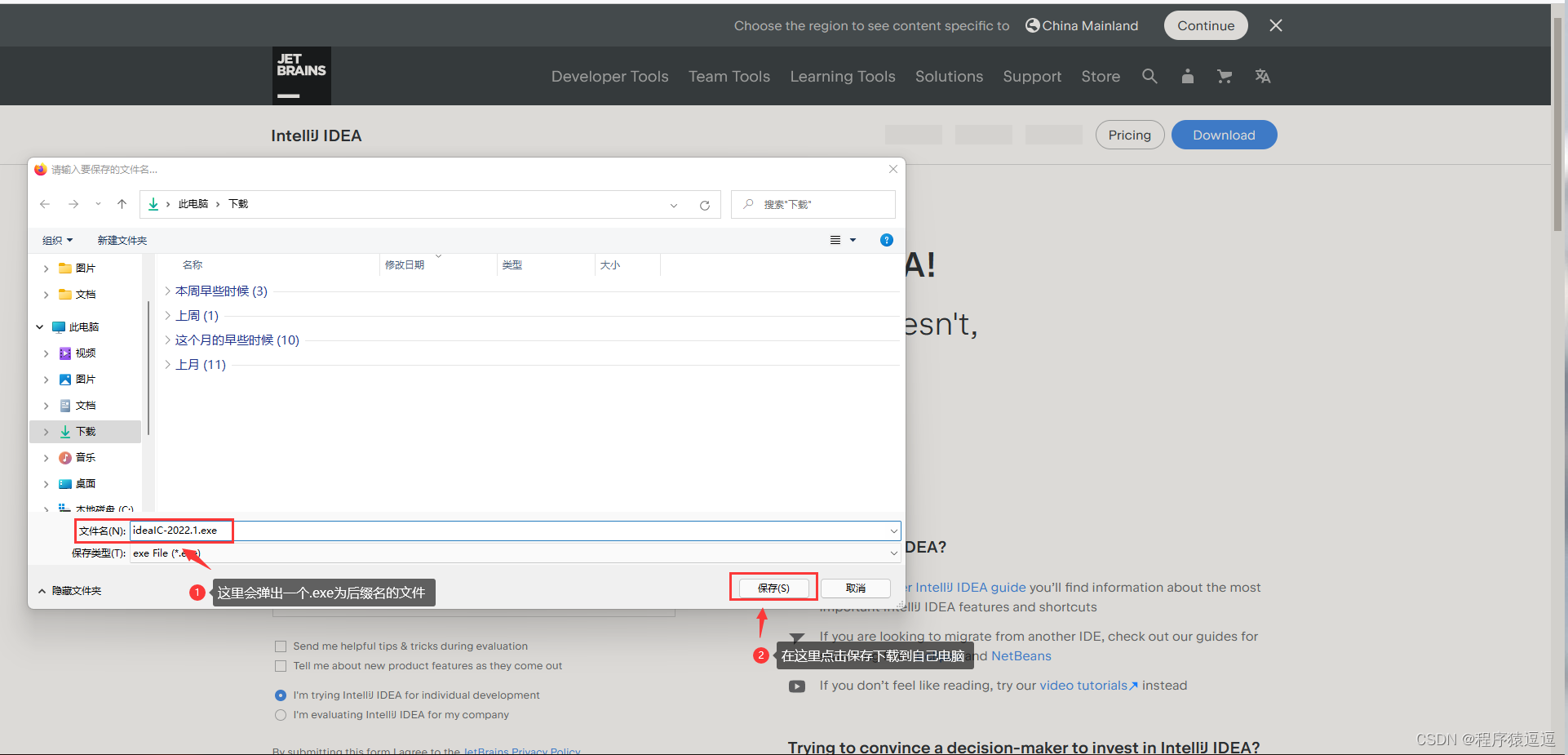The width and height of the screenshot is (1568, 755).
Task: Click the 保存(S) button
Action: pyautogui.click(x=773, y=588)
